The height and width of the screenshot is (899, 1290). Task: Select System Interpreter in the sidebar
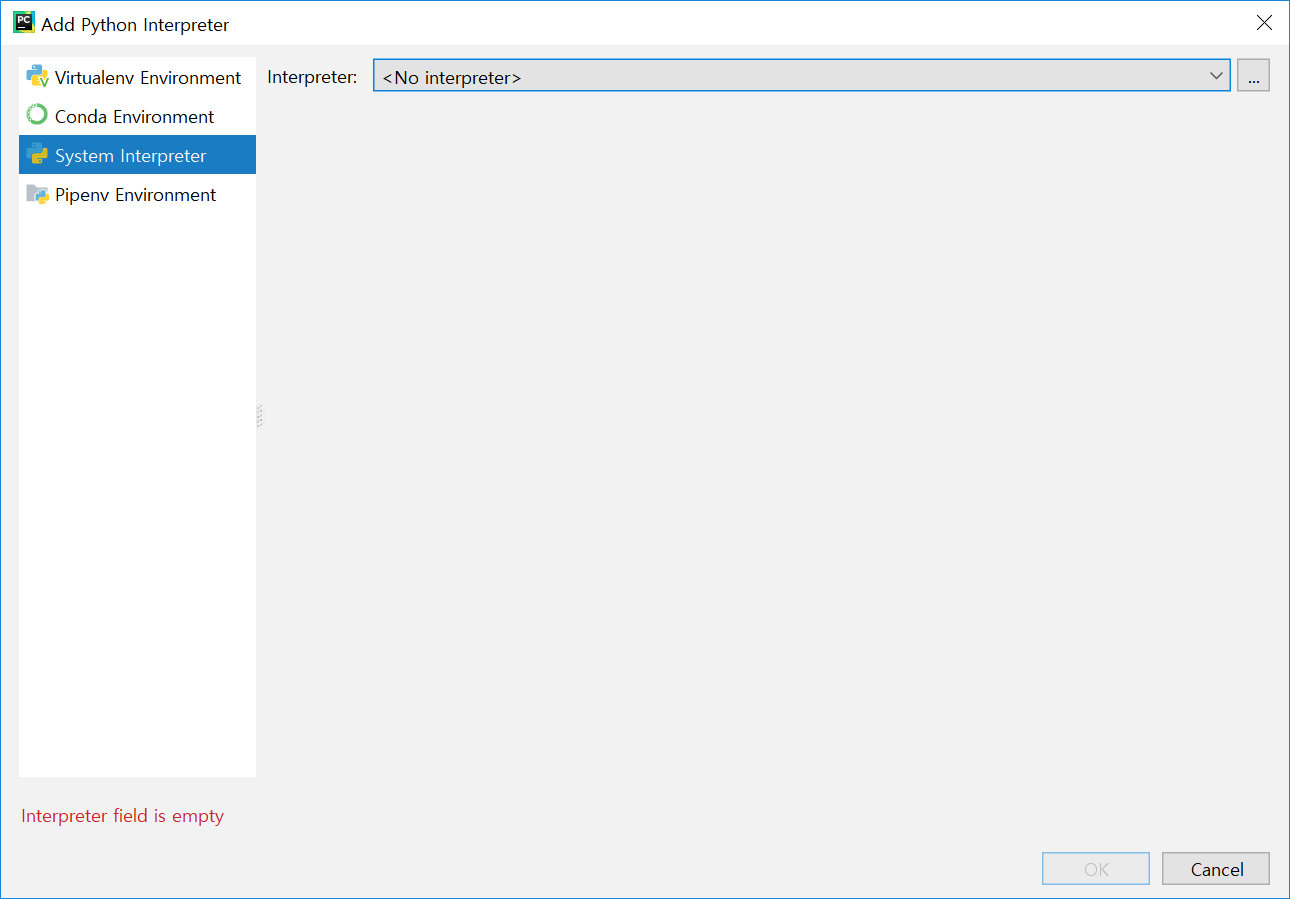coord(137,155)
